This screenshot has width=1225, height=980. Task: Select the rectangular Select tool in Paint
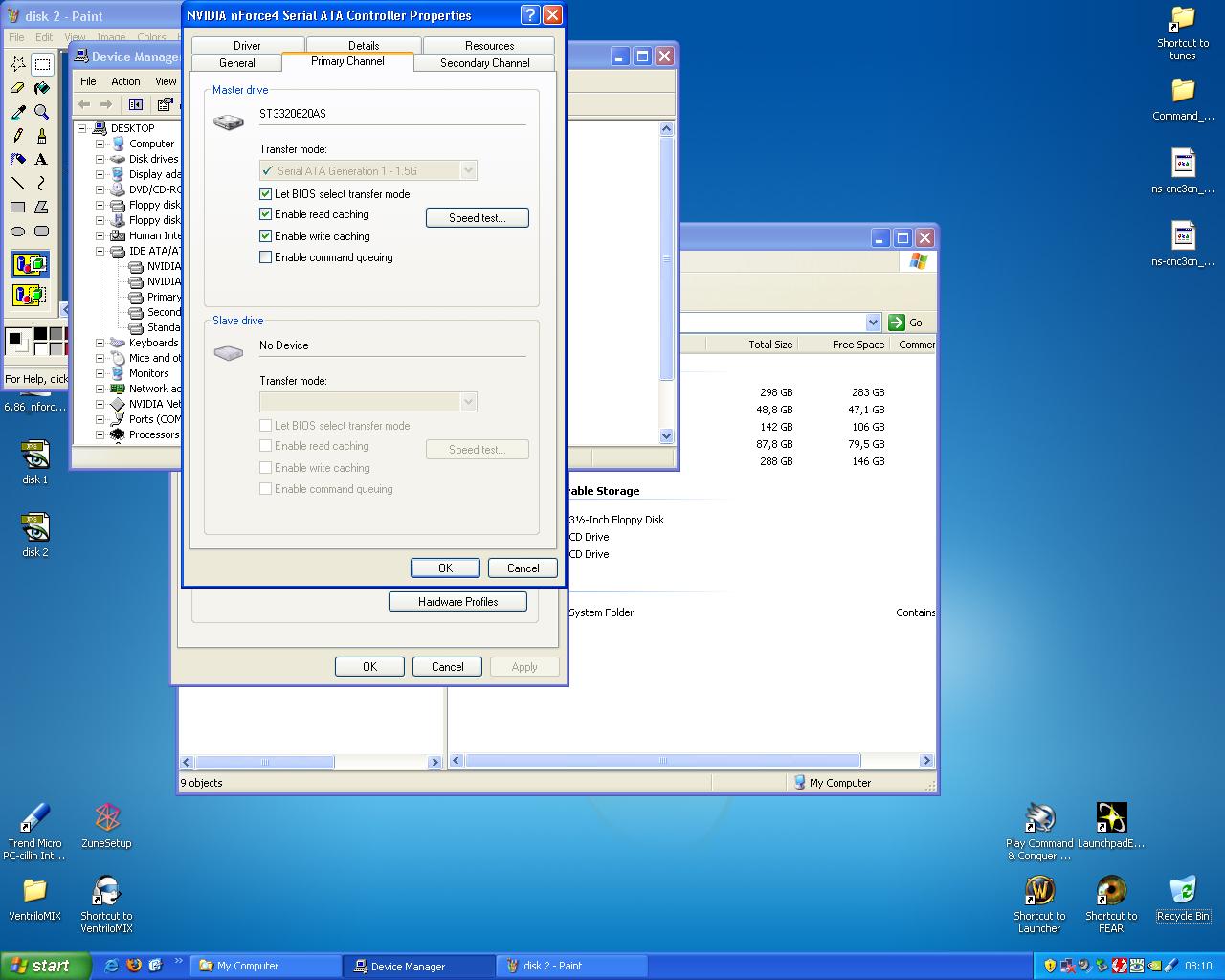pos(41,64)
